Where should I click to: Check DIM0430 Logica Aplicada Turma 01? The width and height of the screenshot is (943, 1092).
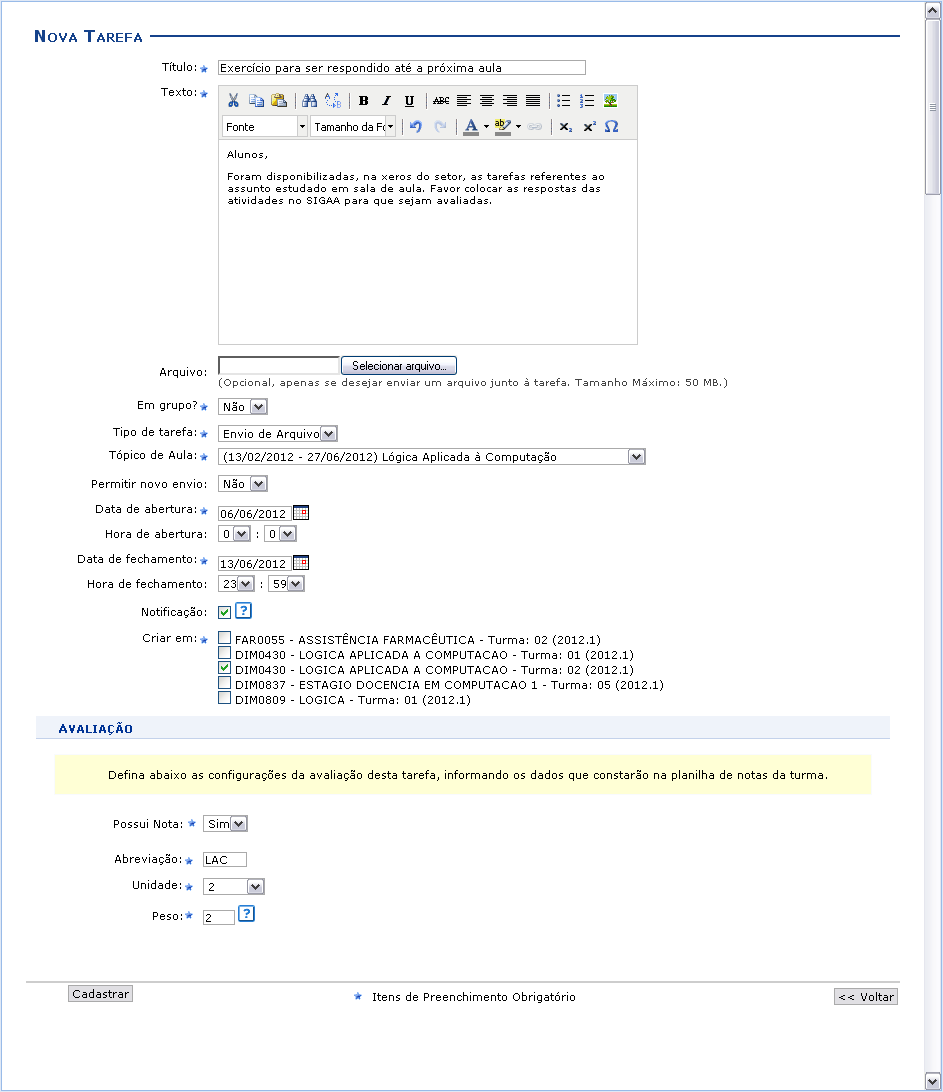click(x=224, y=653)
